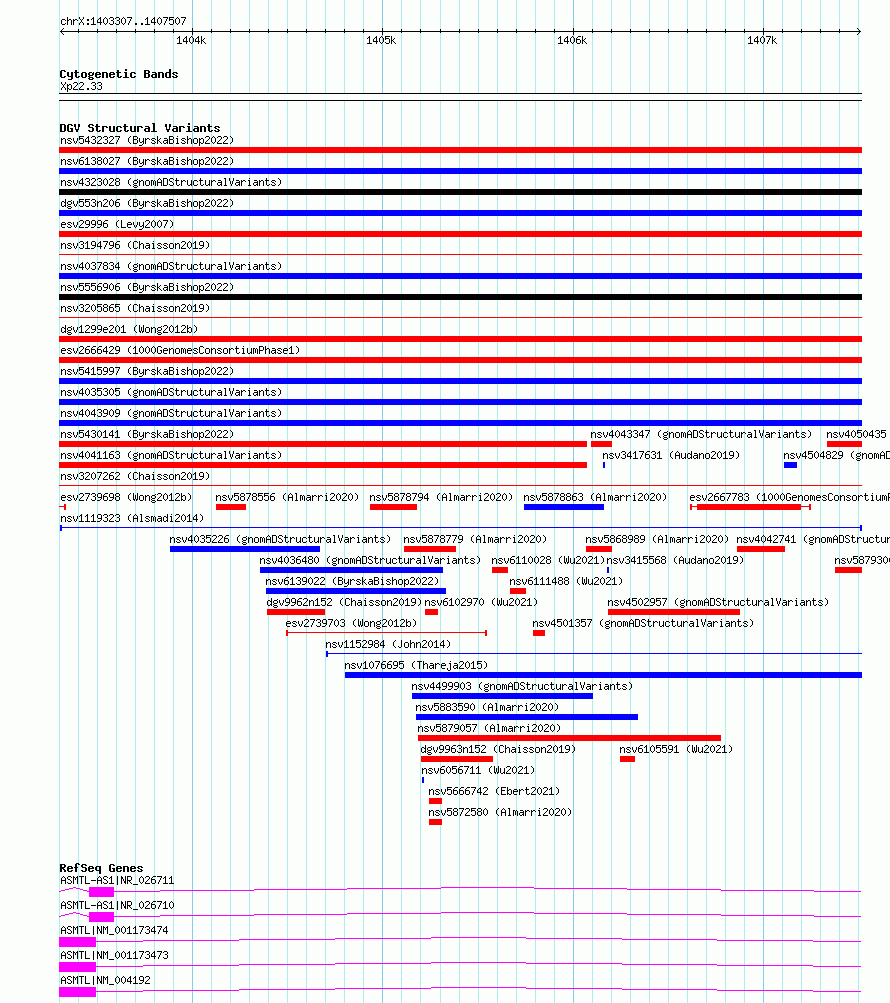Open nsv4043347 (gnomADStructuralVariants) label
The height and width of the screenshot is (1003, 890).
click(701, 434)
